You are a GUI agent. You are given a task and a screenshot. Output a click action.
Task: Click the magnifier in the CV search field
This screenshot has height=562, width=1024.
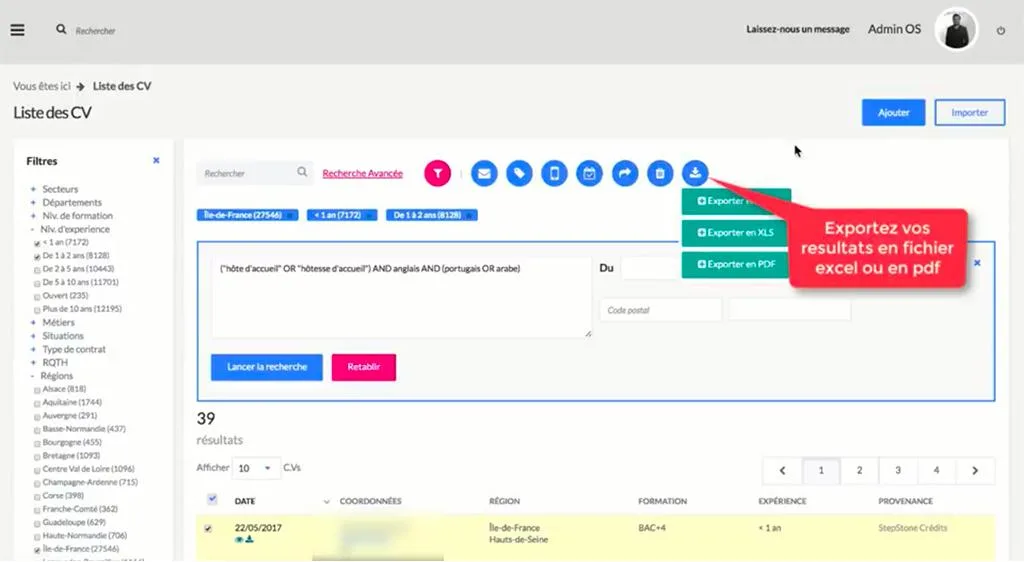click(302, 172)
